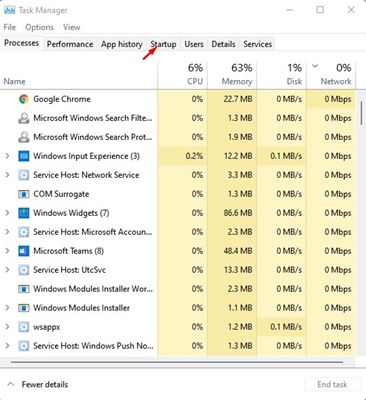Click the caret icon beside Fewer details

(11, 384)
